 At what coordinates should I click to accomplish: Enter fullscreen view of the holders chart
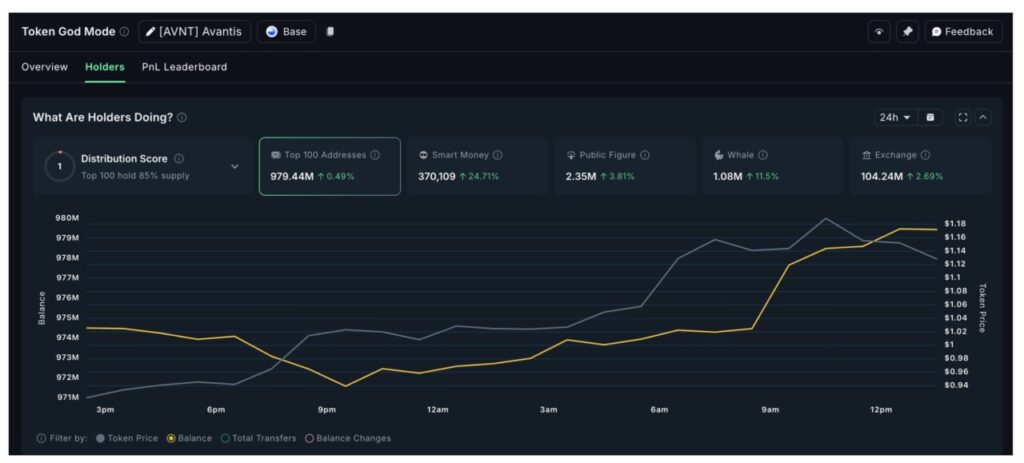(x=963, y=117)
